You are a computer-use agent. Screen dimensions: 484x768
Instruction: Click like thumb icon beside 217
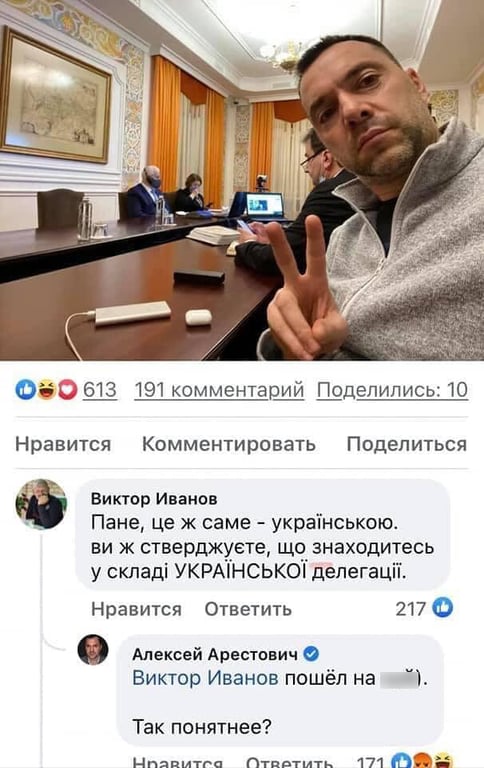(443, 607)
